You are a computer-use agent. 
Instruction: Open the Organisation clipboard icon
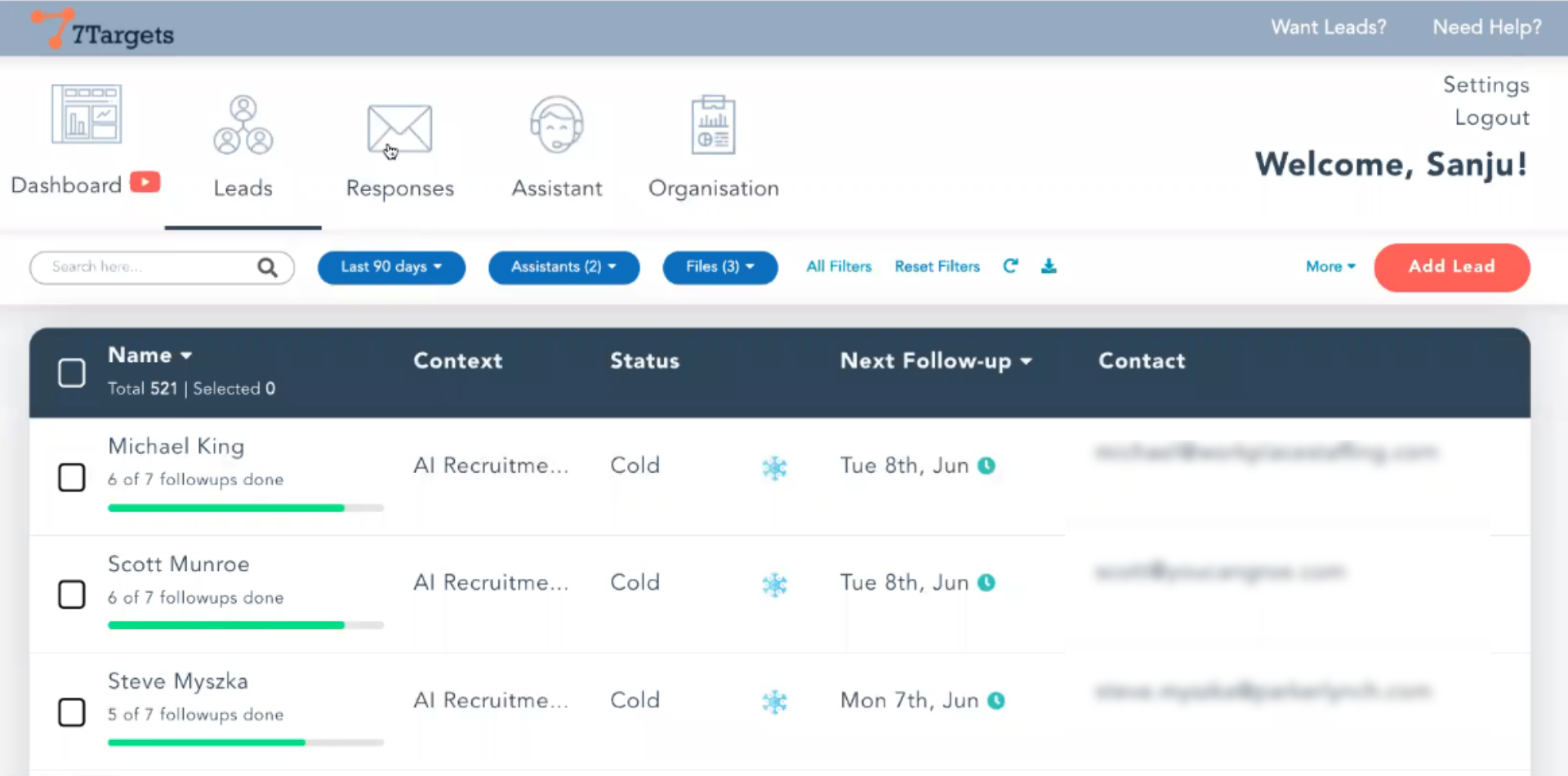click(713, 126)
